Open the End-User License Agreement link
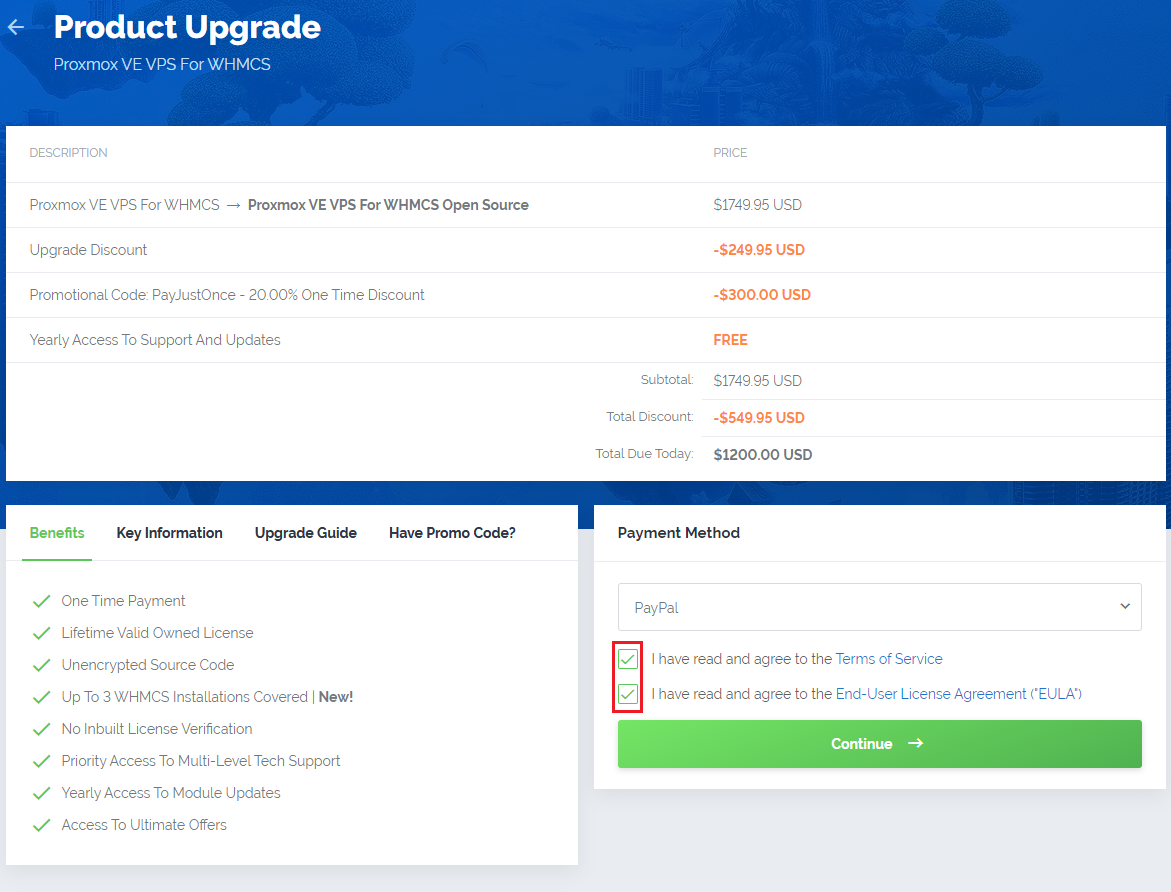This screenshot has width=1171, height=892. click(x=958, y=694)
